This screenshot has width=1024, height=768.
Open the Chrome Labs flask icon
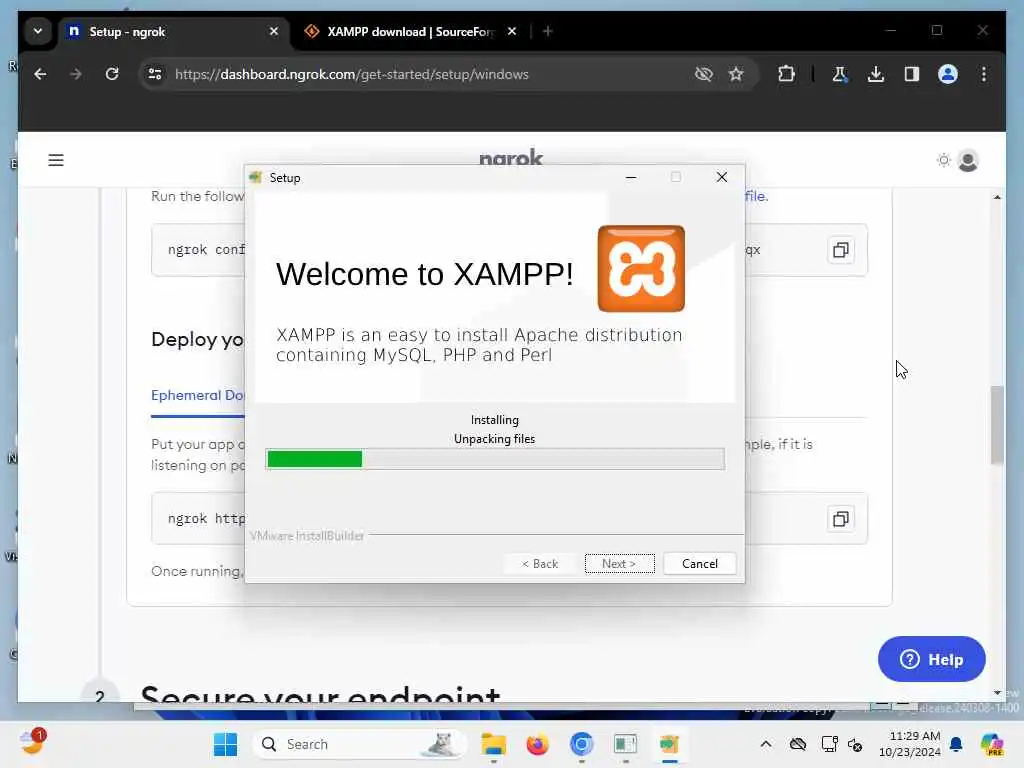point(840,74)
